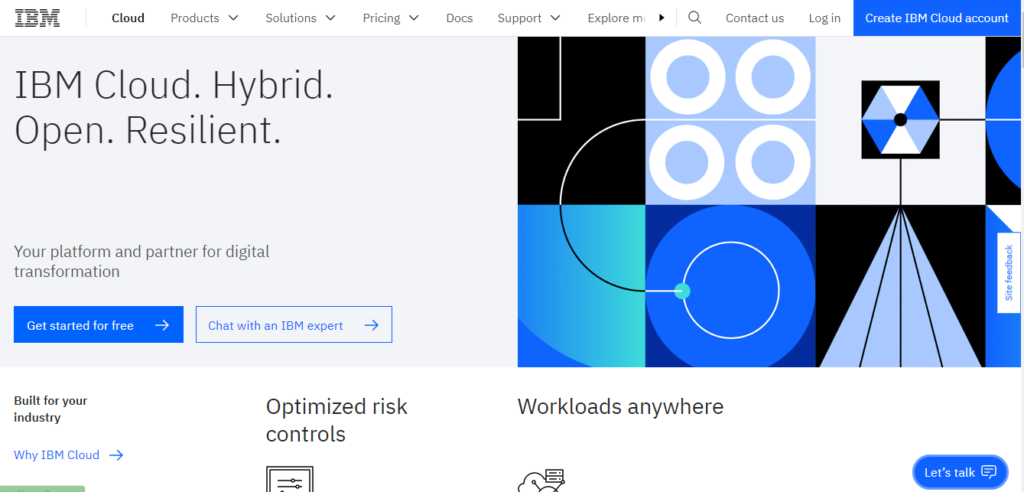This screenshot has width=1024, height=492.
Task: Click the IBM Cloud. Hybrid. Open. Resilient. headline
Action: [x=174, y=108]
